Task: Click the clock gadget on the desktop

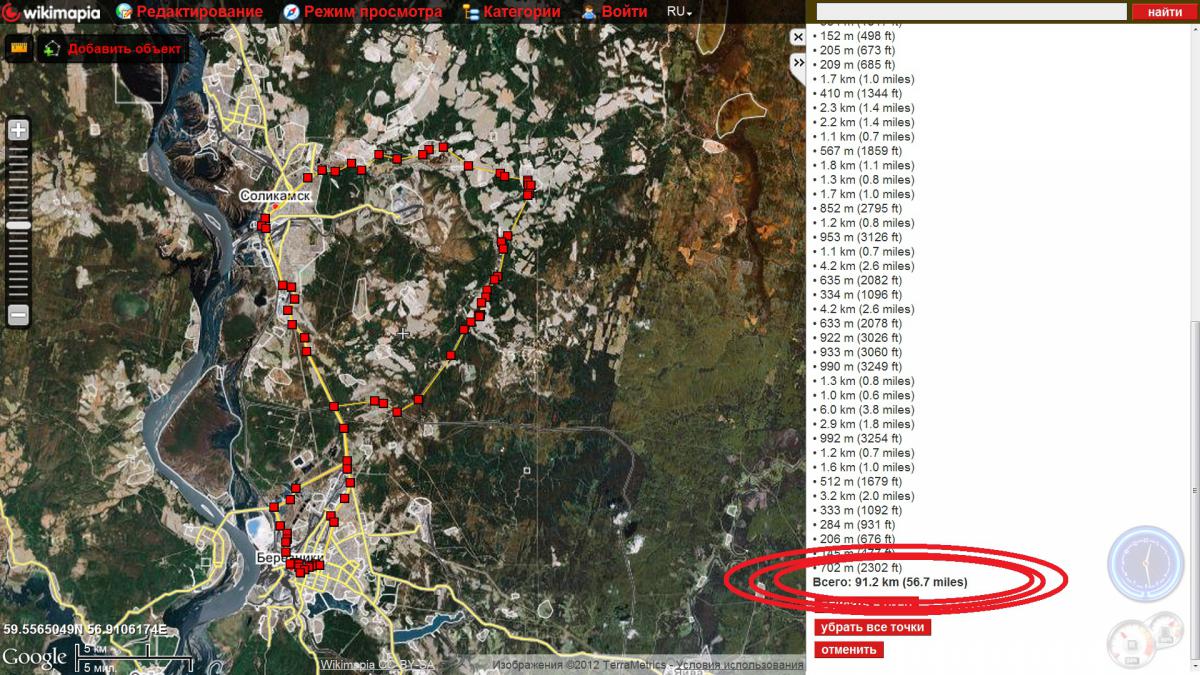Action: (1145, 563)
